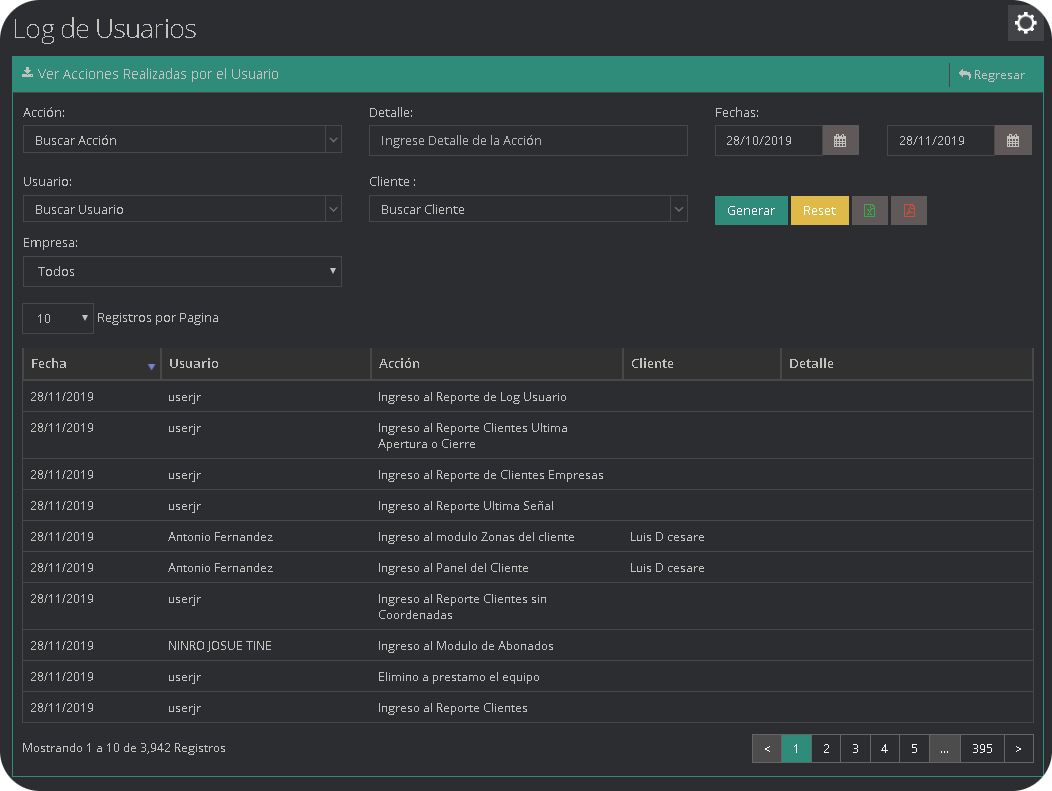1052x791 pixels.
Task: Open the end date calendar picker
Action: [x=1012, y=141]
